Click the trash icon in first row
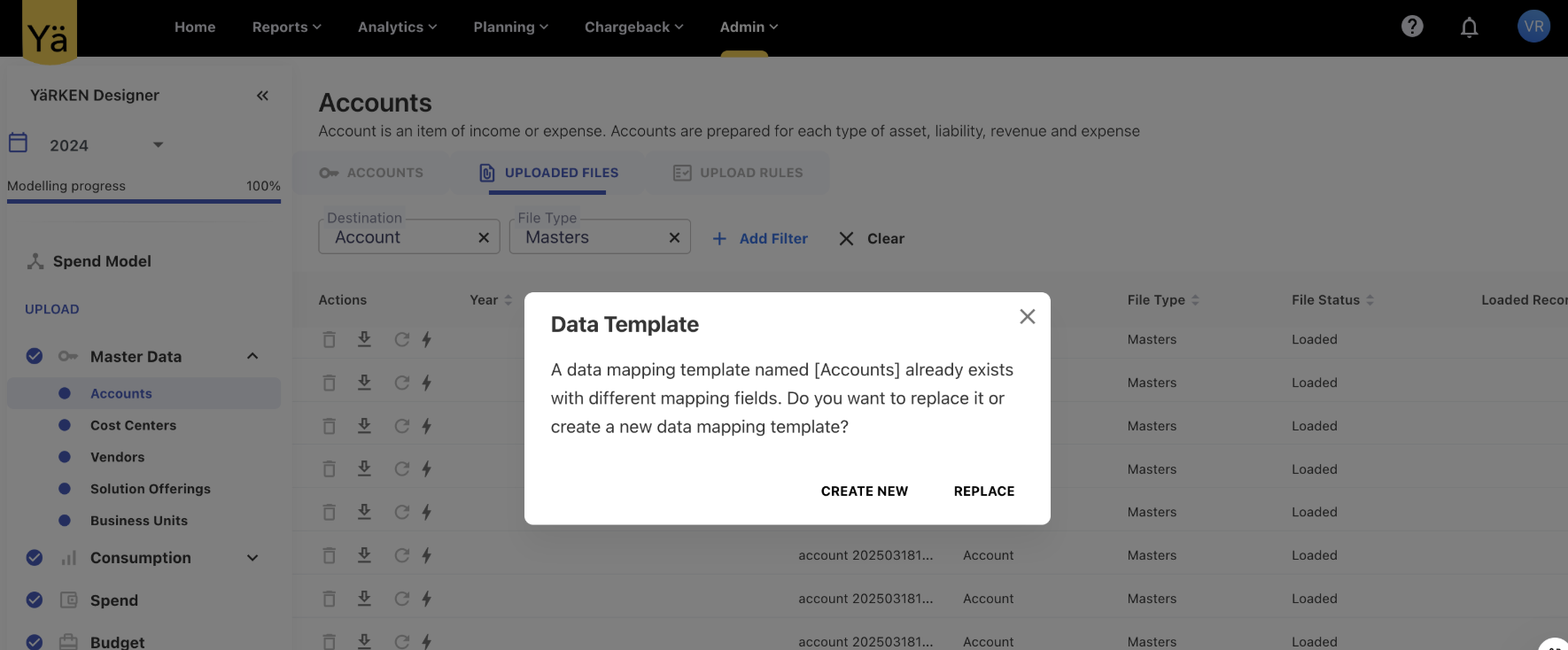1568x650 pixels. coord(329,340)
